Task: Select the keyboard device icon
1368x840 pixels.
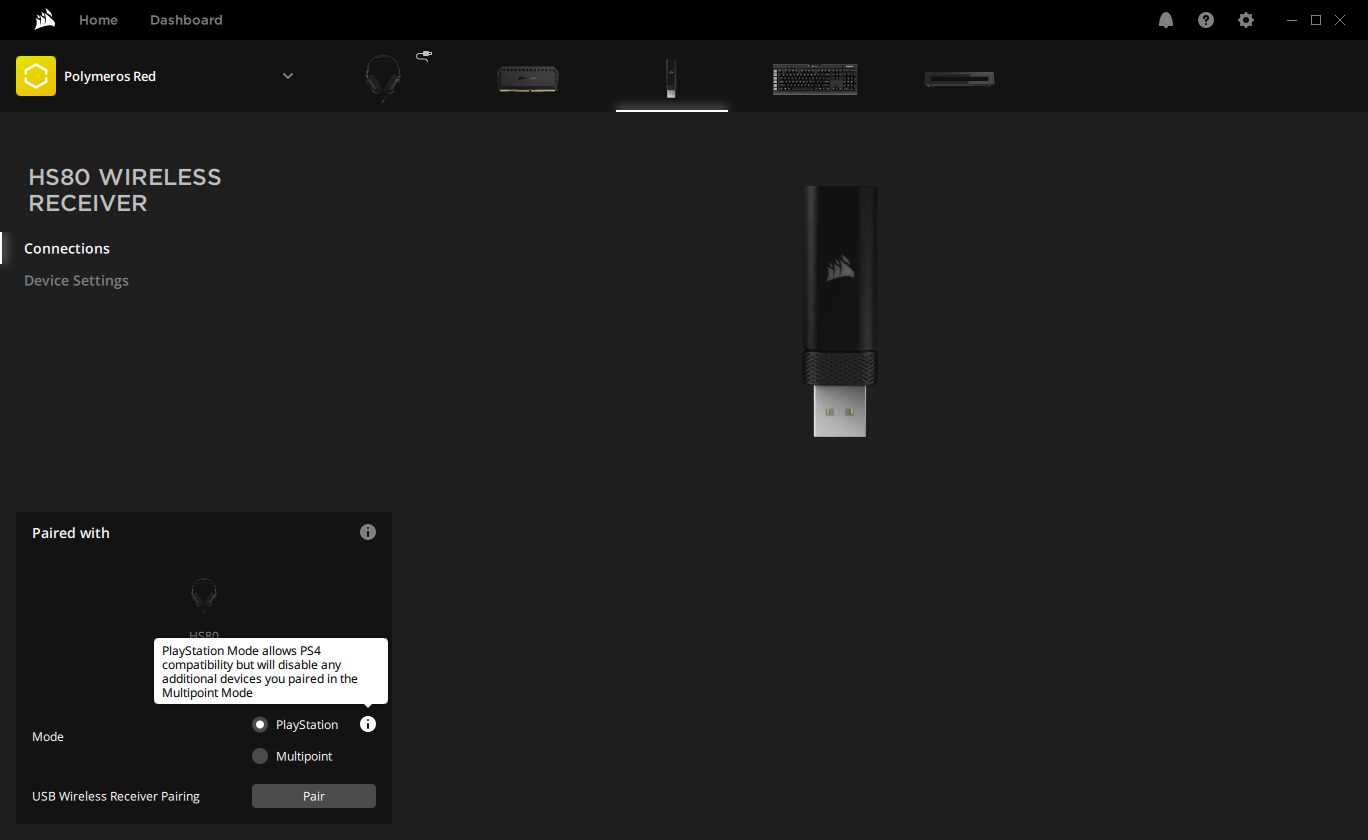Action: (x=815, y=78)
